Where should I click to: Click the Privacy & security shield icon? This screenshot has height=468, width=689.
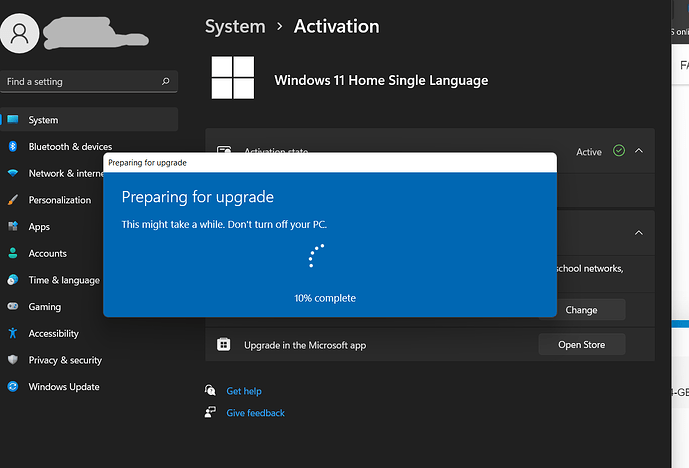click(13, 360)
